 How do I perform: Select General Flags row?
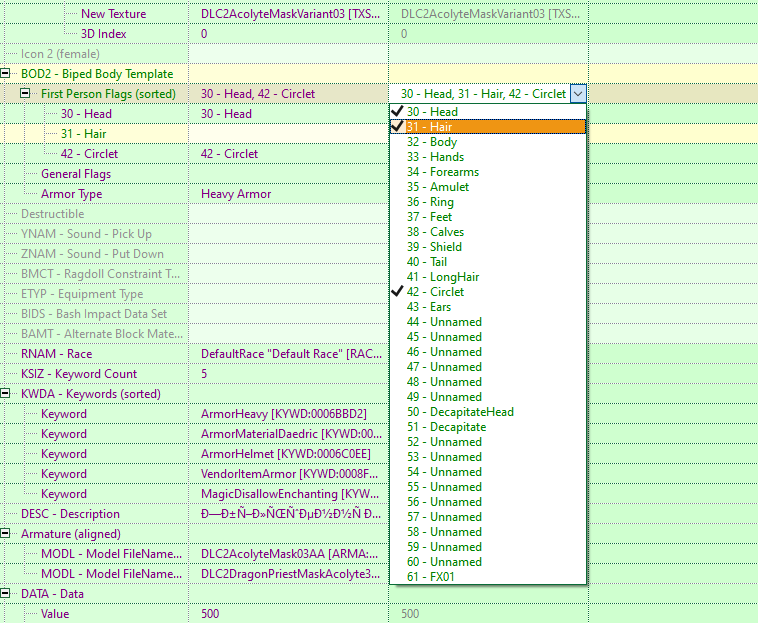[76, 174]
